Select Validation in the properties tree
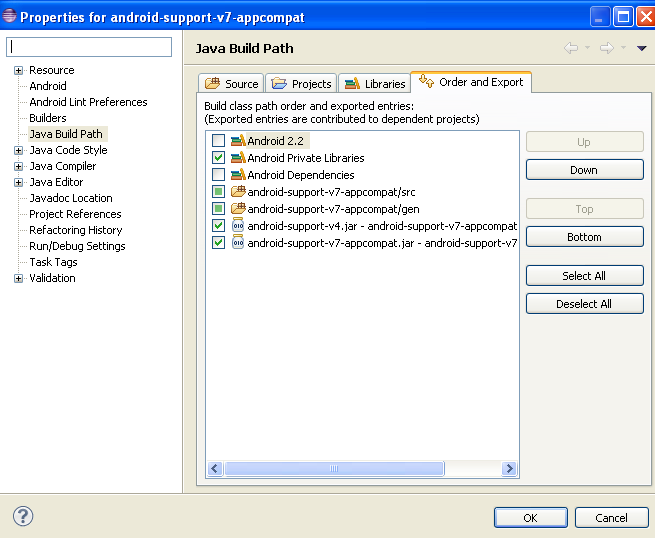655x538 pixels. click(x=52, y=278)
